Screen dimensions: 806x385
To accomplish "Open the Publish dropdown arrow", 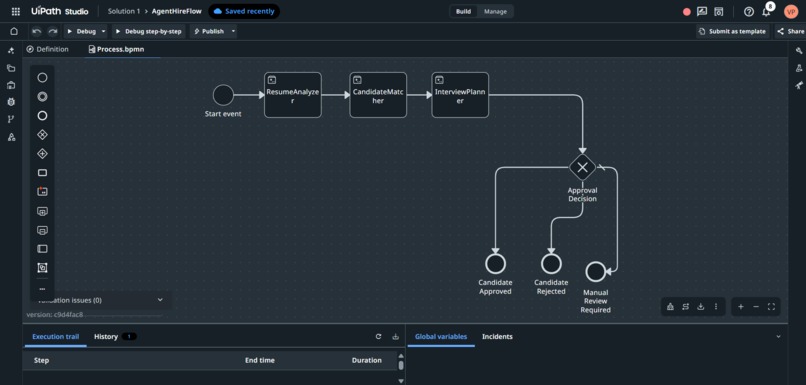I will coord(233,31).
